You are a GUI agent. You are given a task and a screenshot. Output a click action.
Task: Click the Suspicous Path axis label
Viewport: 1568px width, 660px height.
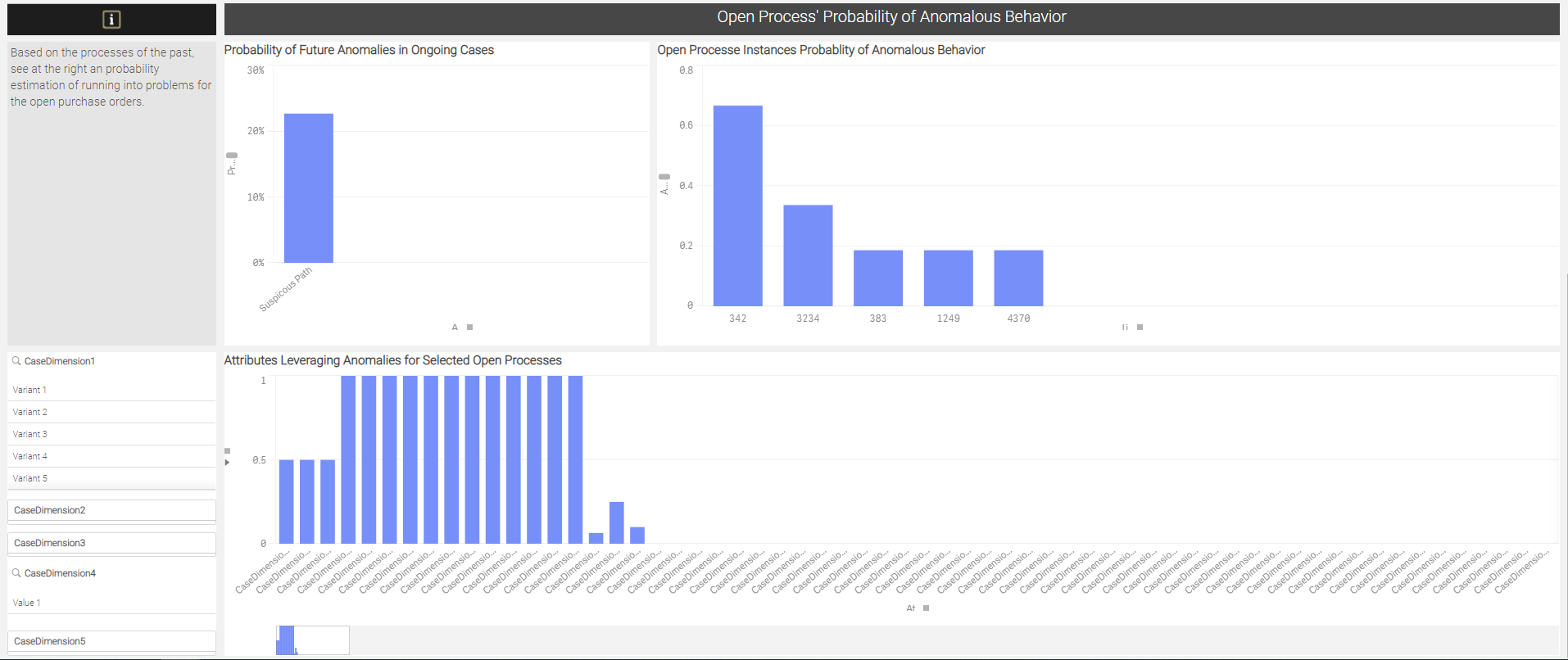click(286, 289)
